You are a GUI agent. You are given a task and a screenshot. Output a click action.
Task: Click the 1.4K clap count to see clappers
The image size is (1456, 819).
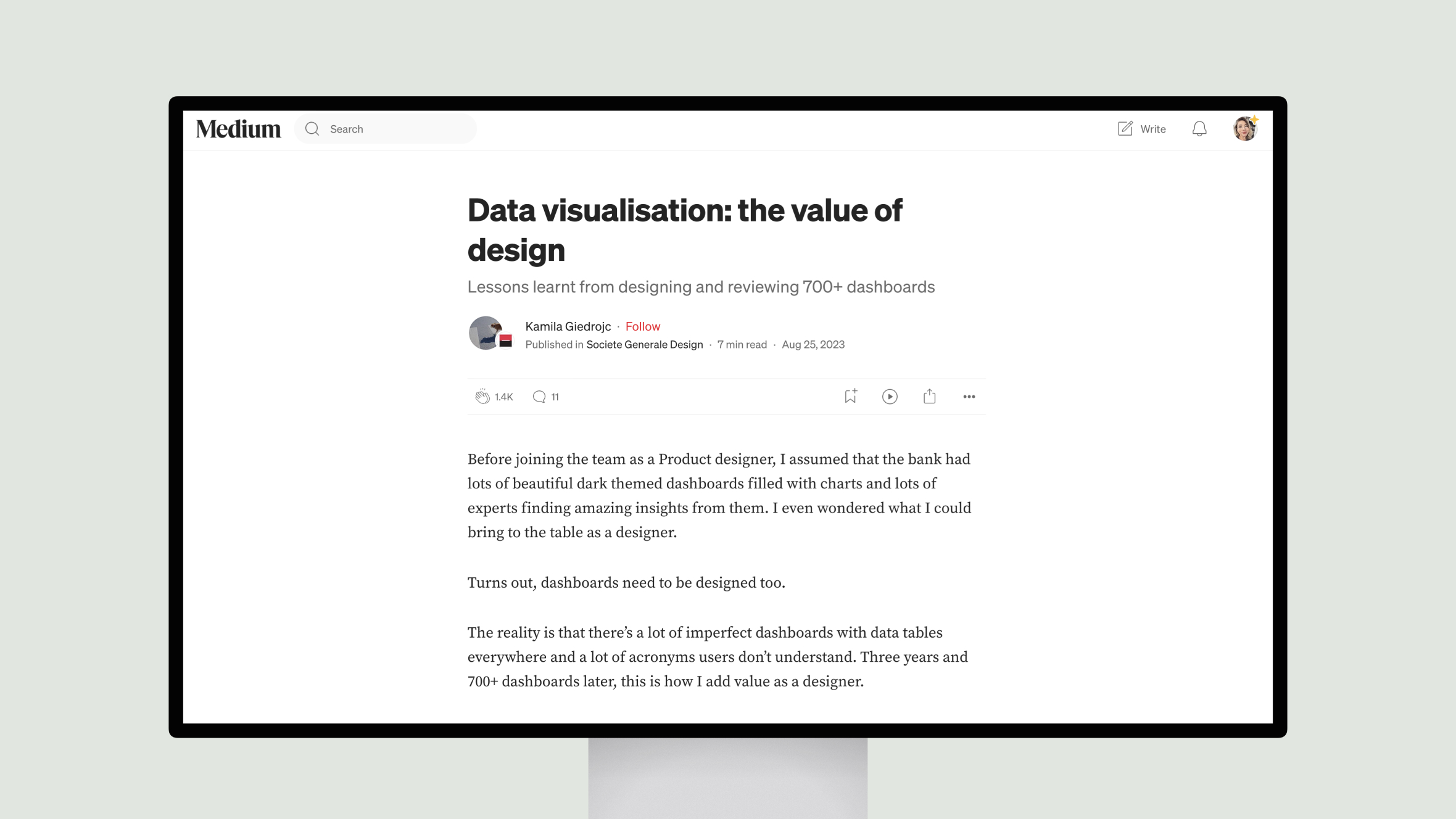pos(504,396)
